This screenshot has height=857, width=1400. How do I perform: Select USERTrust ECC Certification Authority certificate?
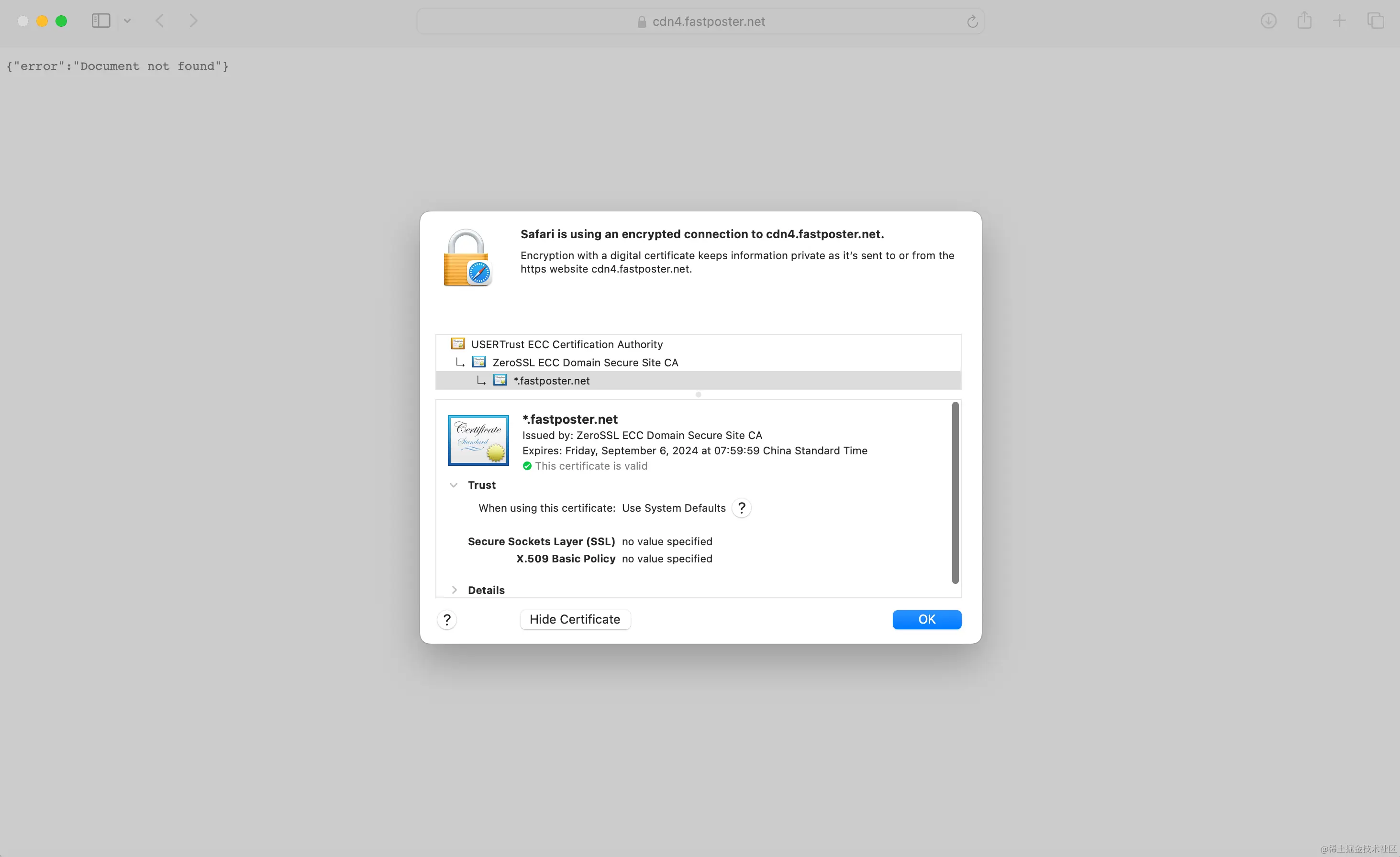(x=567, y=344)
